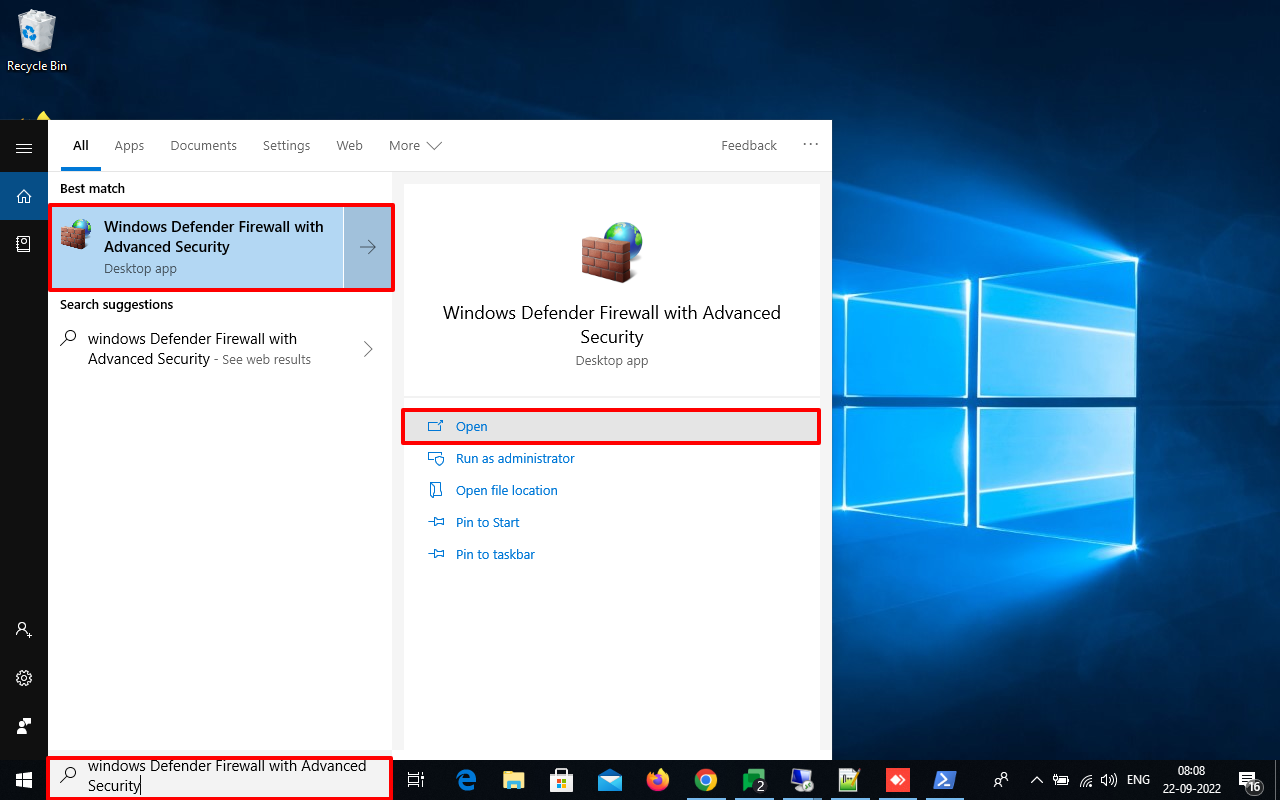Launch Microsoft Edge from taskbar
The image size is (1280, 800).
(x=466, y=780)
